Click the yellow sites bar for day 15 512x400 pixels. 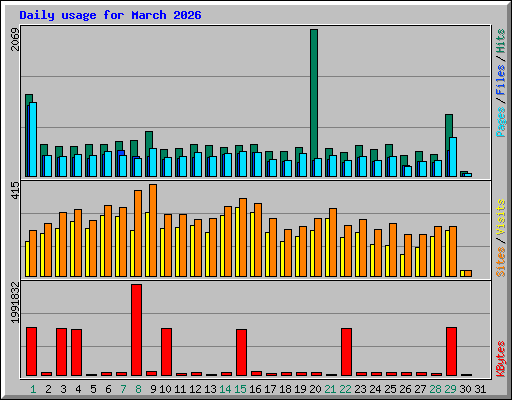[x=237, y=242]
